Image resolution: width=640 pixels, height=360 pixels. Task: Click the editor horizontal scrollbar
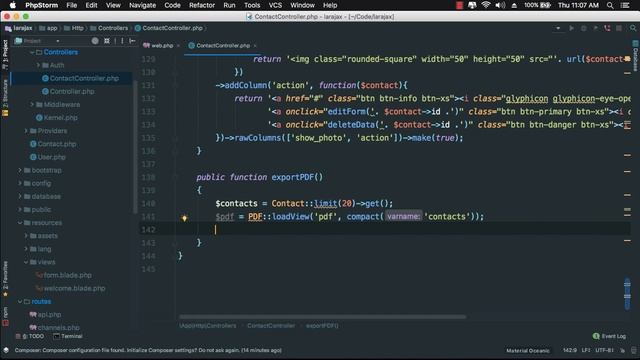(322, 317)
